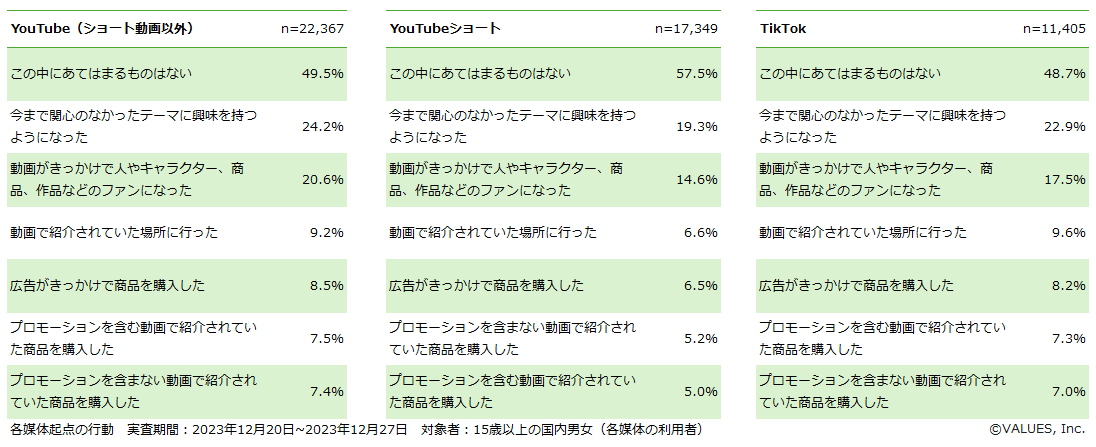Viewport: 1096px width, 447px height.
Task: Select the 20.6% percentage cell
Action: point(323,179)
